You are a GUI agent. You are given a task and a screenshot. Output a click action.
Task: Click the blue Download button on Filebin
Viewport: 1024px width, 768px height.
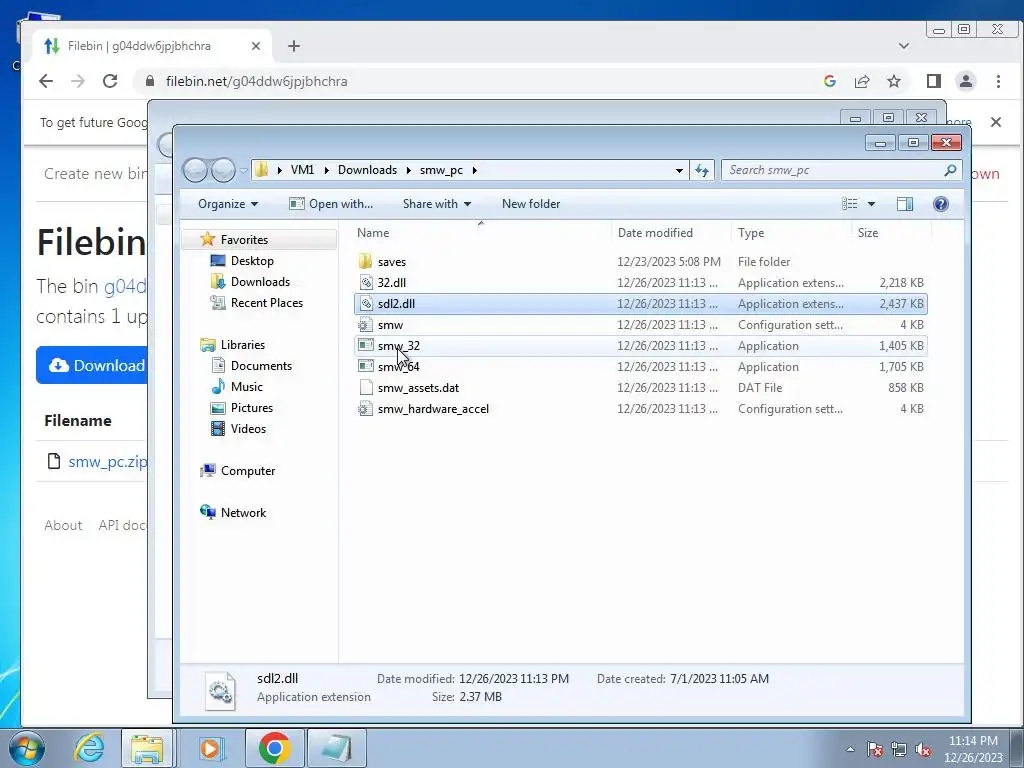coord(91,365)
